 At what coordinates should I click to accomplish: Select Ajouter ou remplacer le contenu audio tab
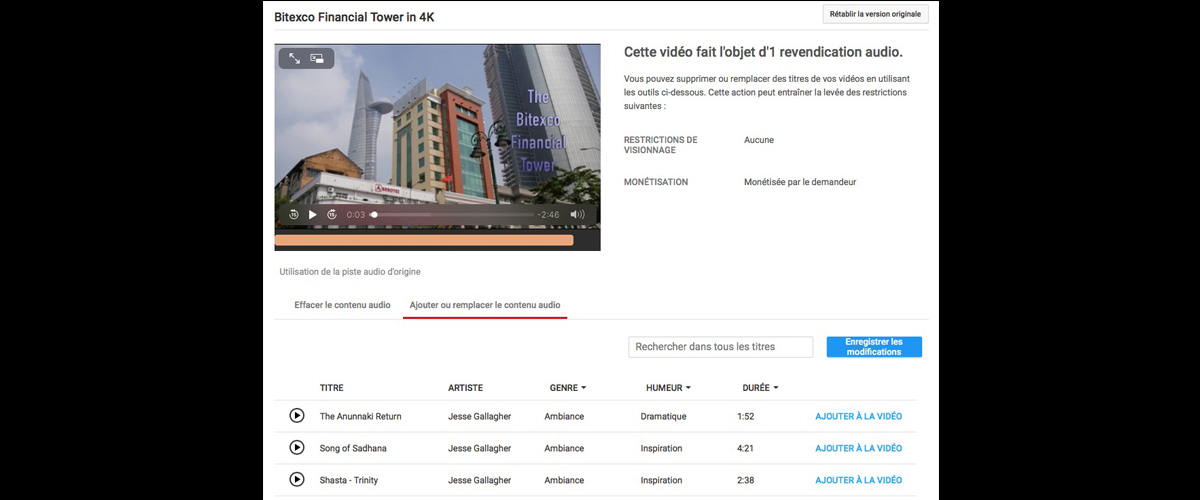point(485,304)
